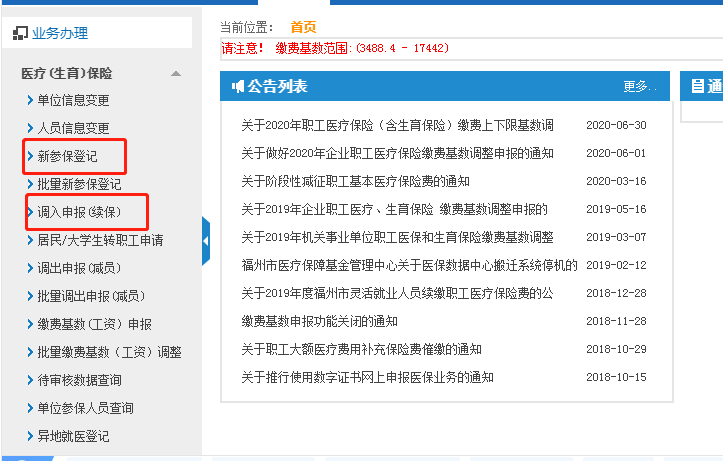723x461 pixels.
Task: Open 缴费基数(工资)申报 item
Action: [95, 325]
